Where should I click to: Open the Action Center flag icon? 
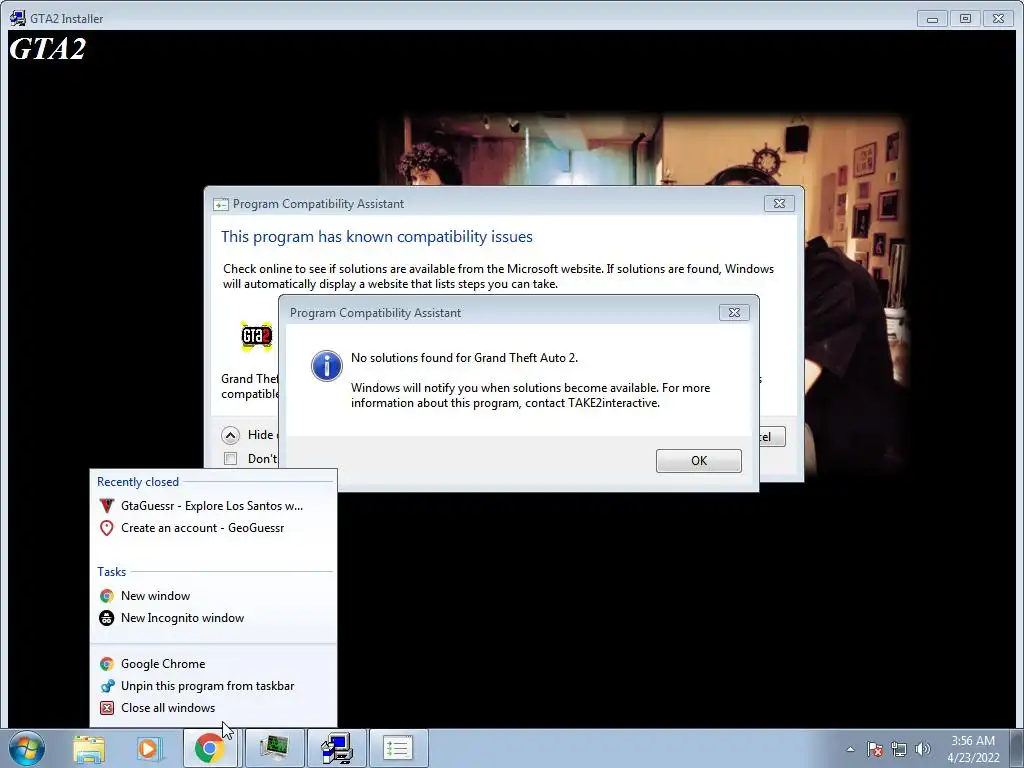point(874,749)
